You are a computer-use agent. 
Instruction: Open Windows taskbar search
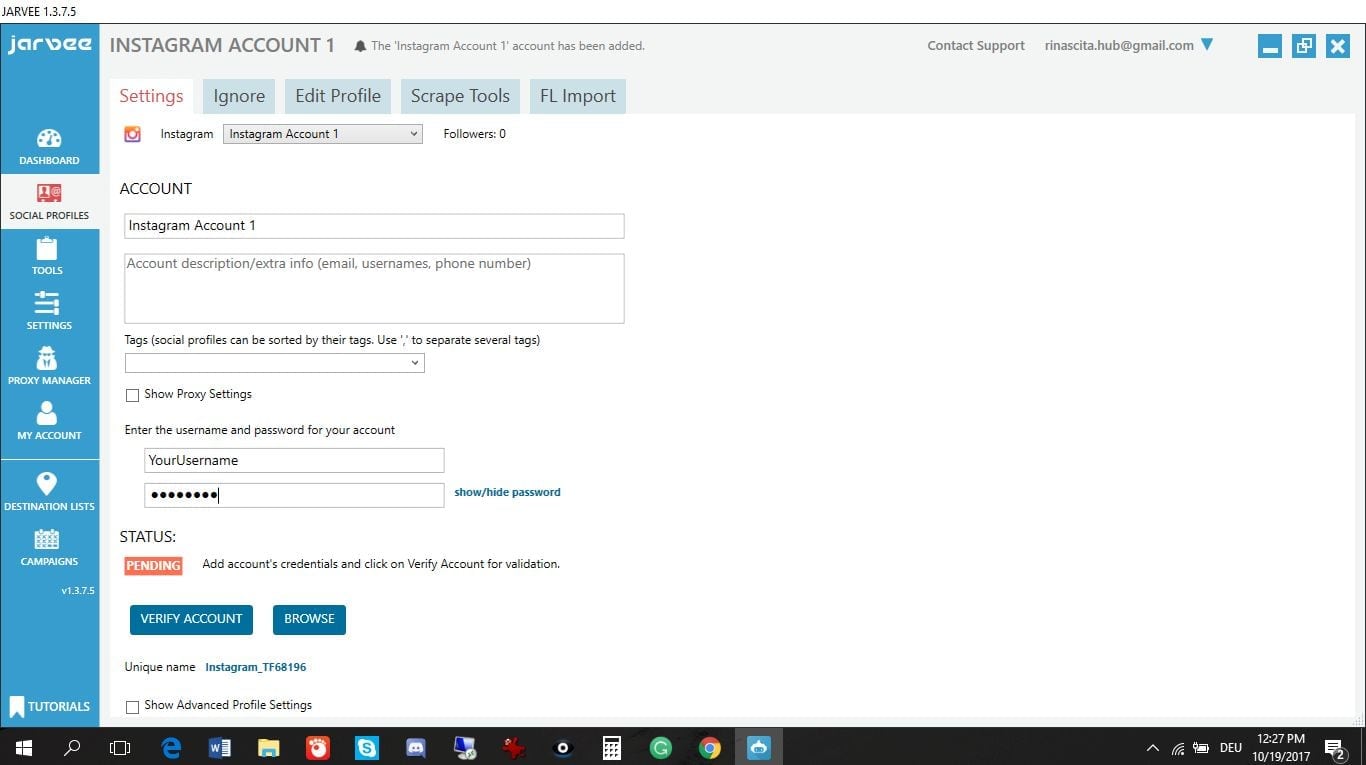tap(72, 747)
